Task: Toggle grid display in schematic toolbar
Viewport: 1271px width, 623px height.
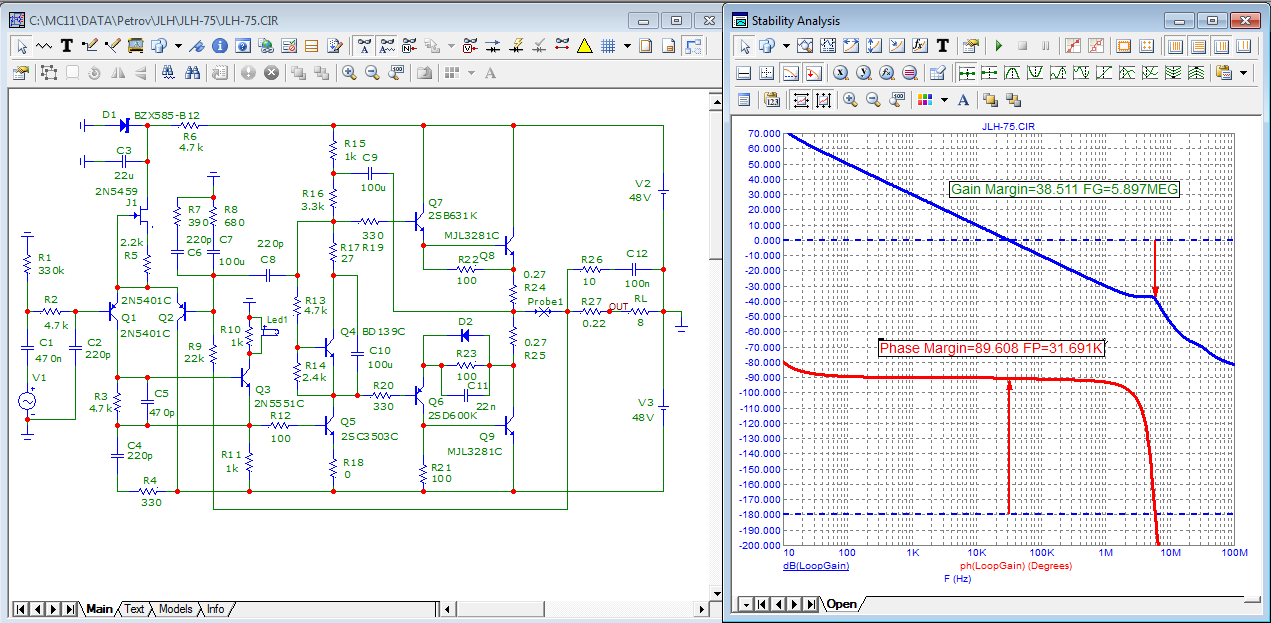Action: pos(608,46)
